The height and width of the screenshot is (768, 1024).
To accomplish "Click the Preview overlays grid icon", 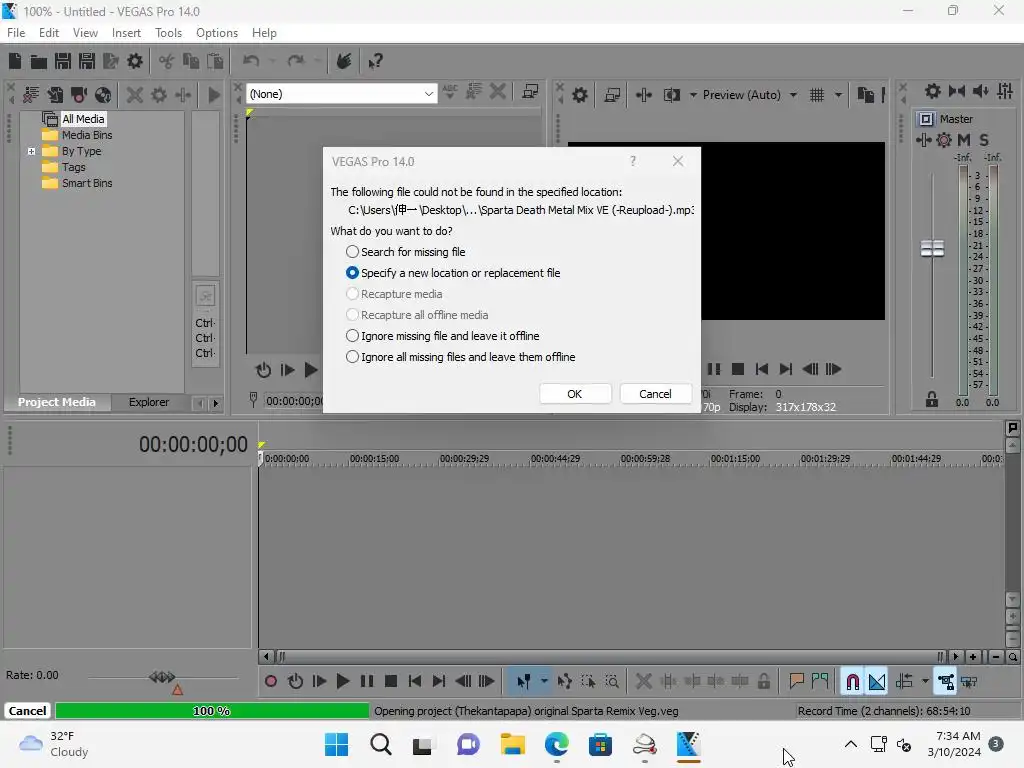I will pyautogui.click(x=816, y=95).
